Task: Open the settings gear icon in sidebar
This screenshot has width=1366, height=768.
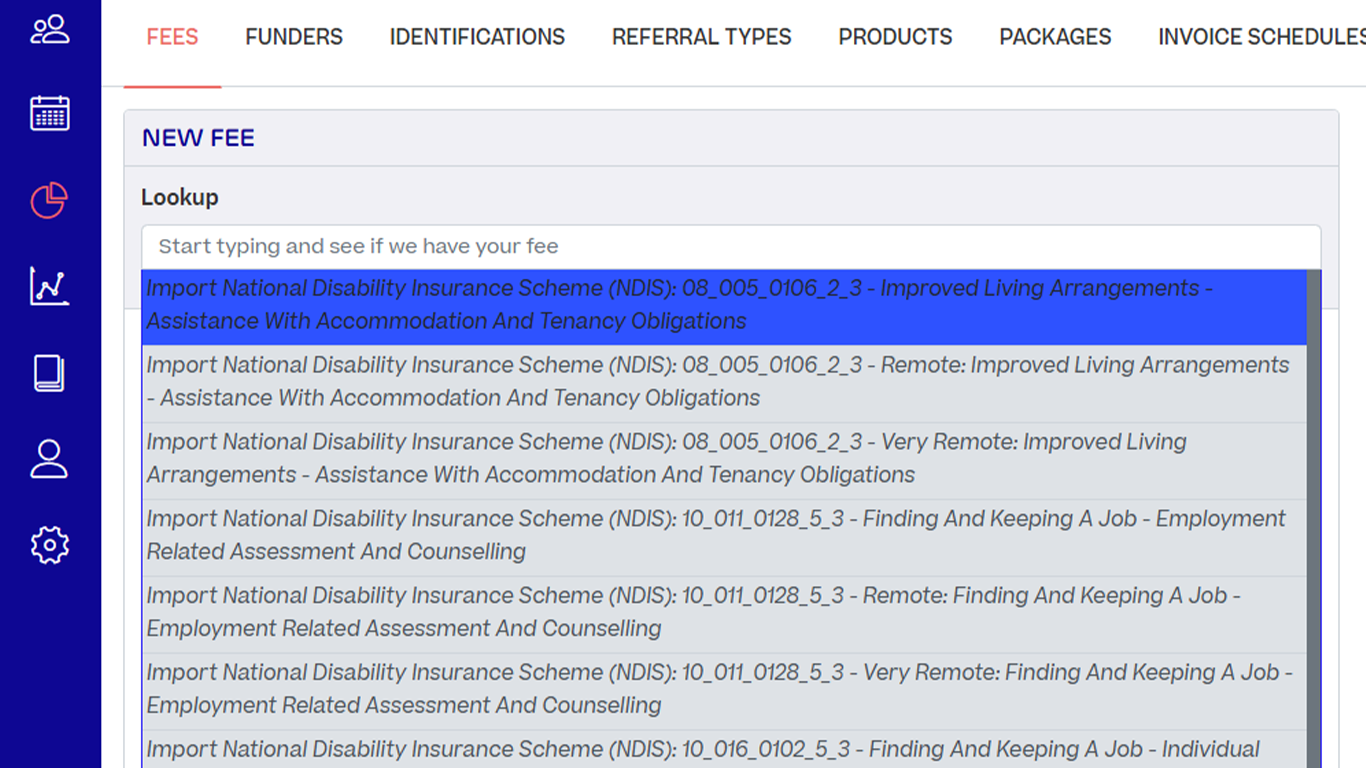Action: [x=50, y=545]
